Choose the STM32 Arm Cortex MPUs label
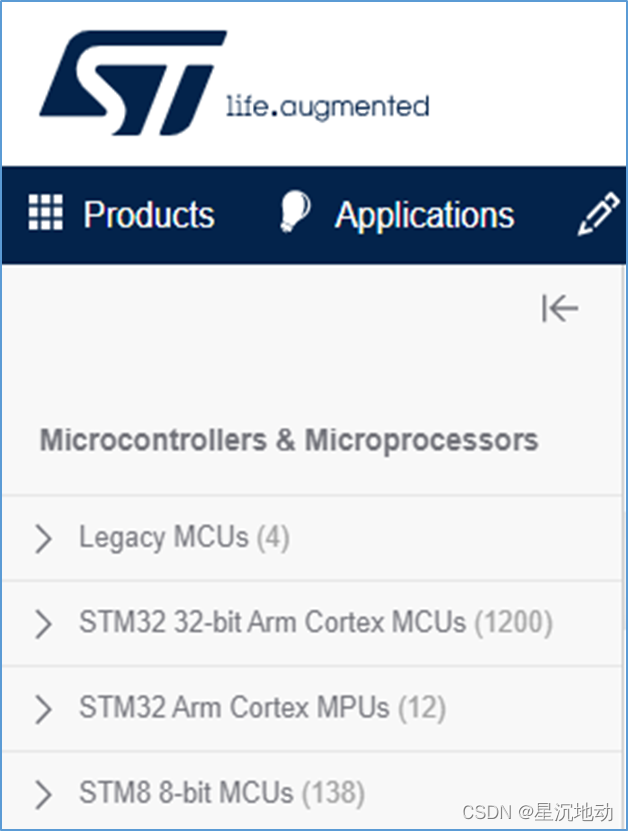 pos(234,708)
